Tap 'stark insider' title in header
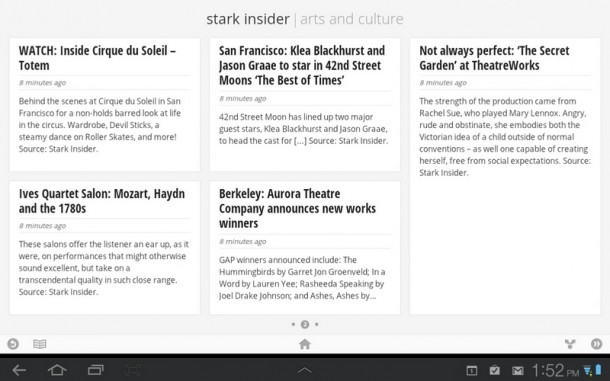 [x=248, y=19]
